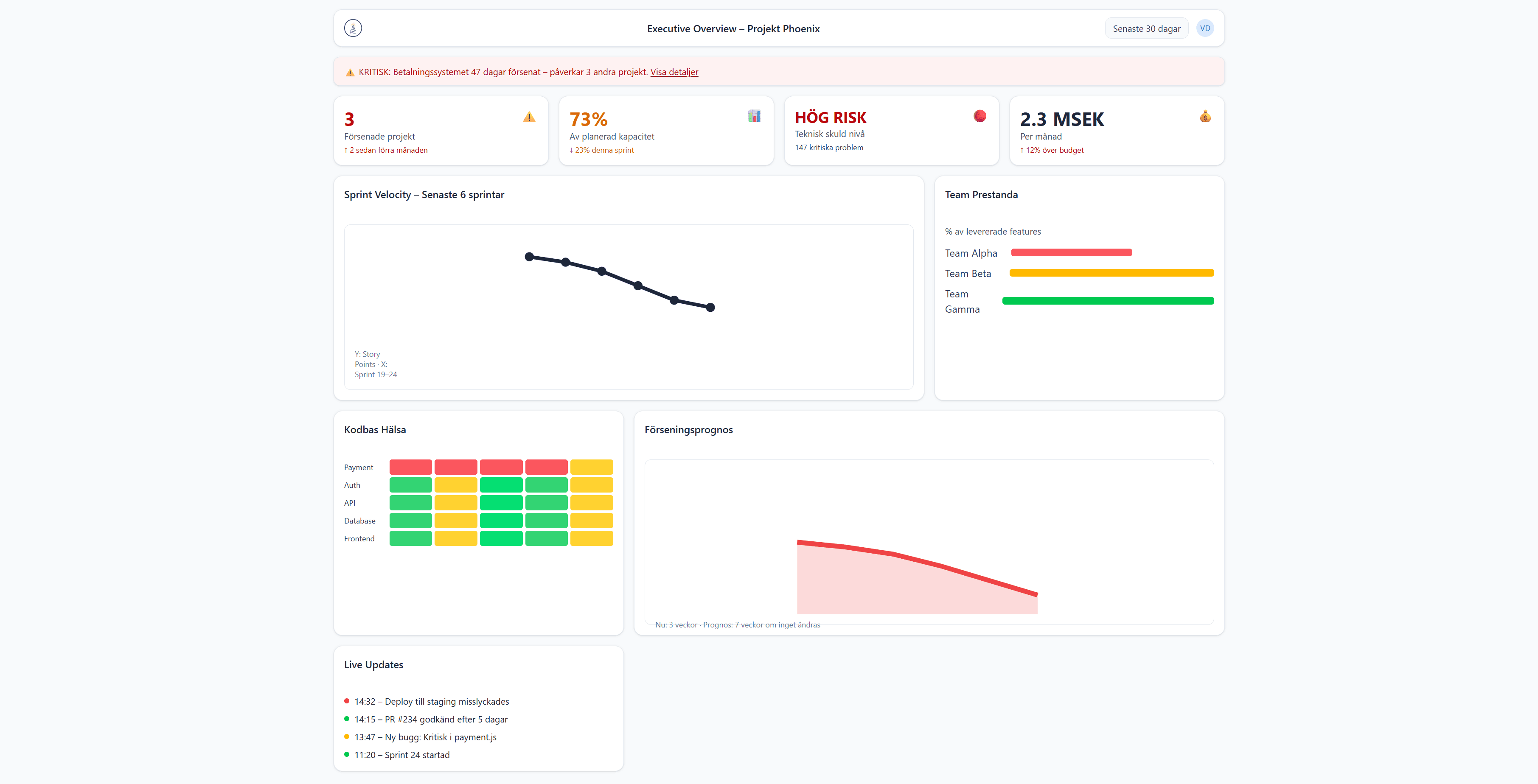Click the bar chart icon on capacity card
This screenshot has width=1538, height=784.
pyautogui.click(x=754, y=117)
